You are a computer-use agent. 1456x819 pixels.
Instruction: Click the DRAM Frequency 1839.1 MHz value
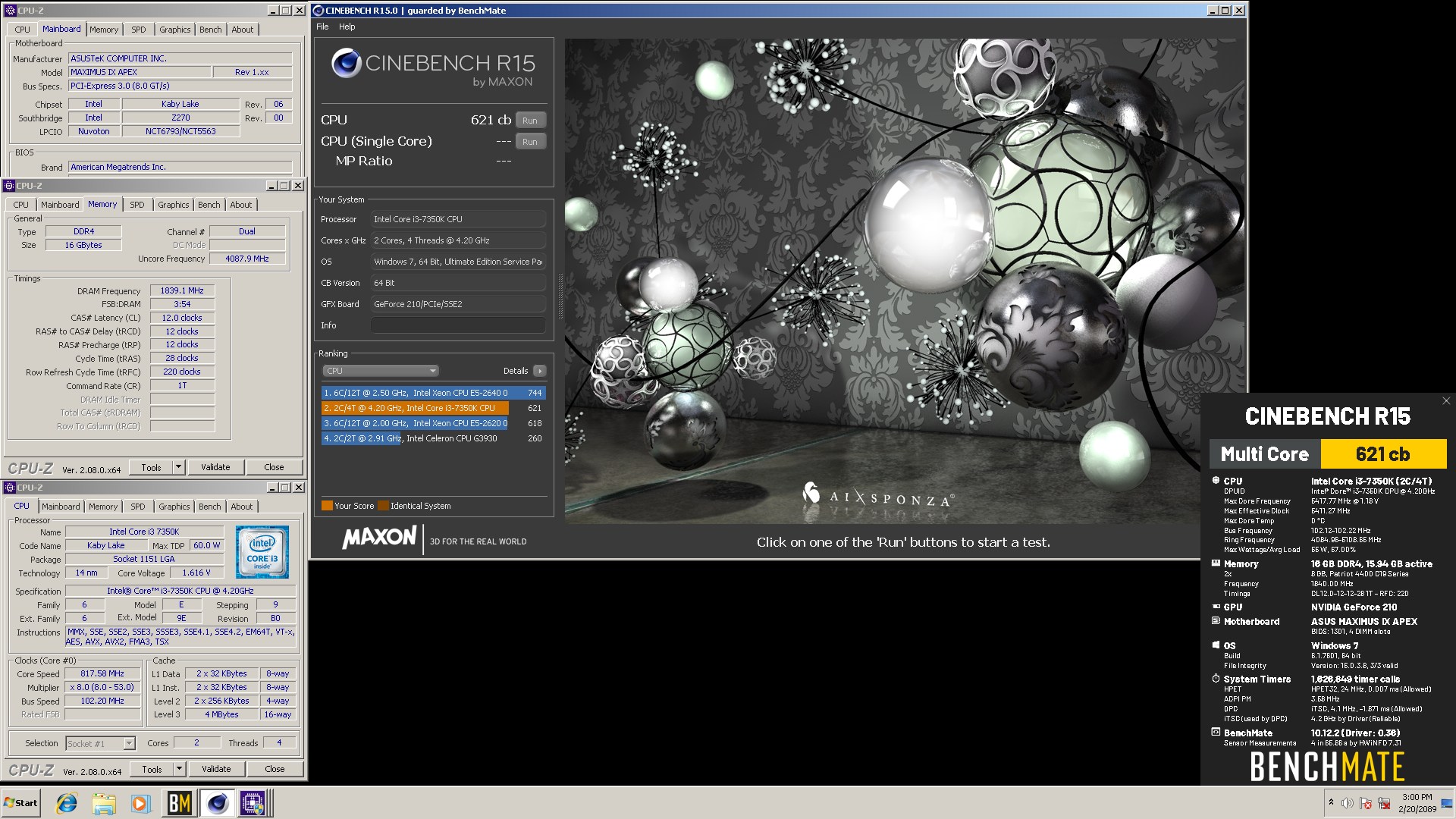coord(182,291)
